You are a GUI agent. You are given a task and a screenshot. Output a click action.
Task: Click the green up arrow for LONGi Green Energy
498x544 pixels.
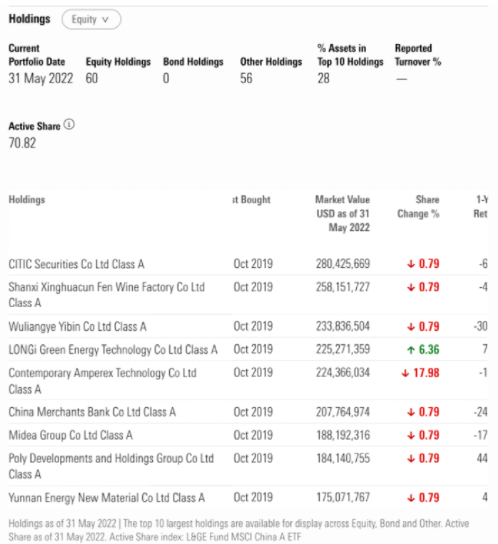pyautogui.click(x=411, y=350)
